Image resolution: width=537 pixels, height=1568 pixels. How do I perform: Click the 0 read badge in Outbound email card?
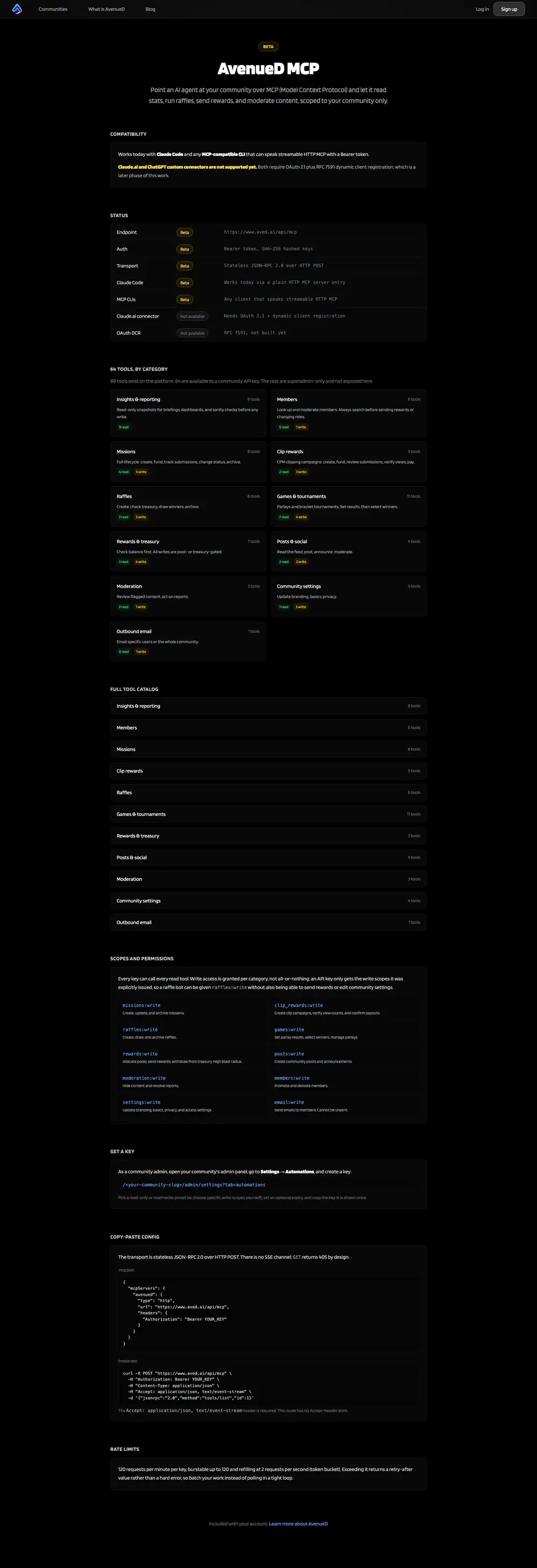(124, 652)
